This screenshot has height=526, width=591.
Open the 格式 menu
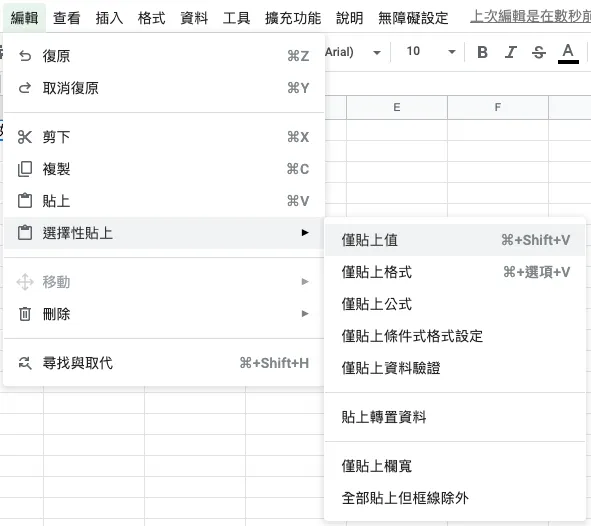(151, 17)
